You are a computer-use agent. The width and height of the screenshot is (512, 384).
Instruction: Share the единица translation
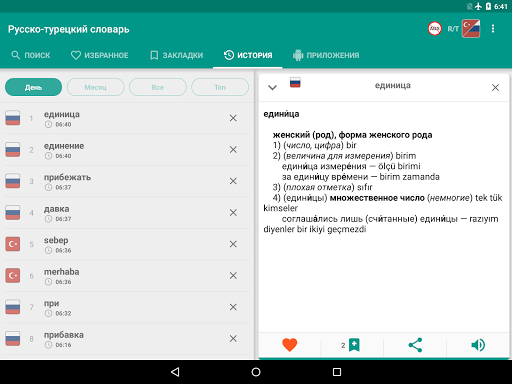point(415,345)
